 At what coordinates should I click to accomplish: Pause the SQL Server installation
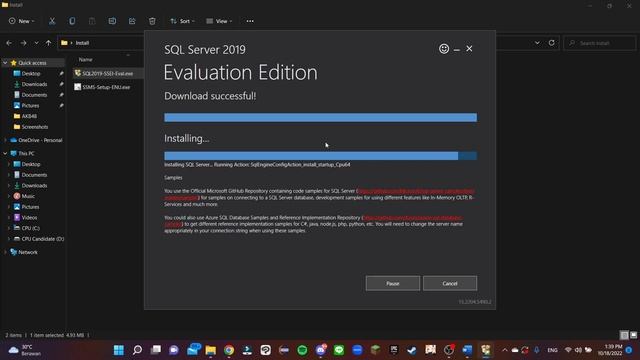[x=393, y=283]
